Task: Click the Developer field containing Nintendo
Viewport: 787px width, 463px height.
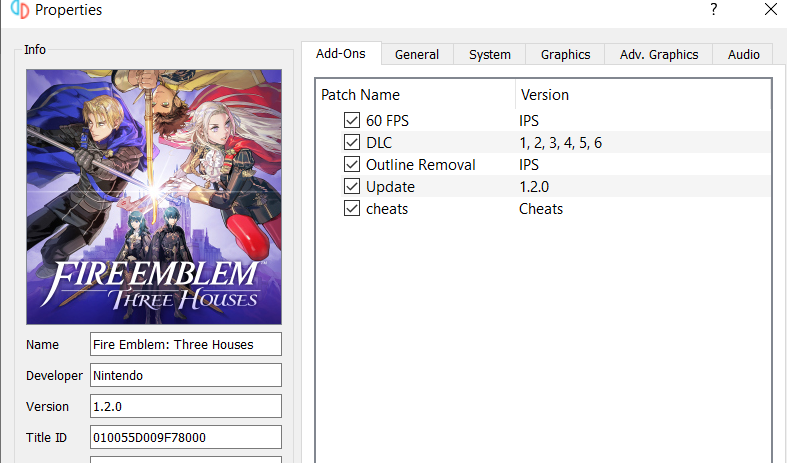Action: coord(186,375)
